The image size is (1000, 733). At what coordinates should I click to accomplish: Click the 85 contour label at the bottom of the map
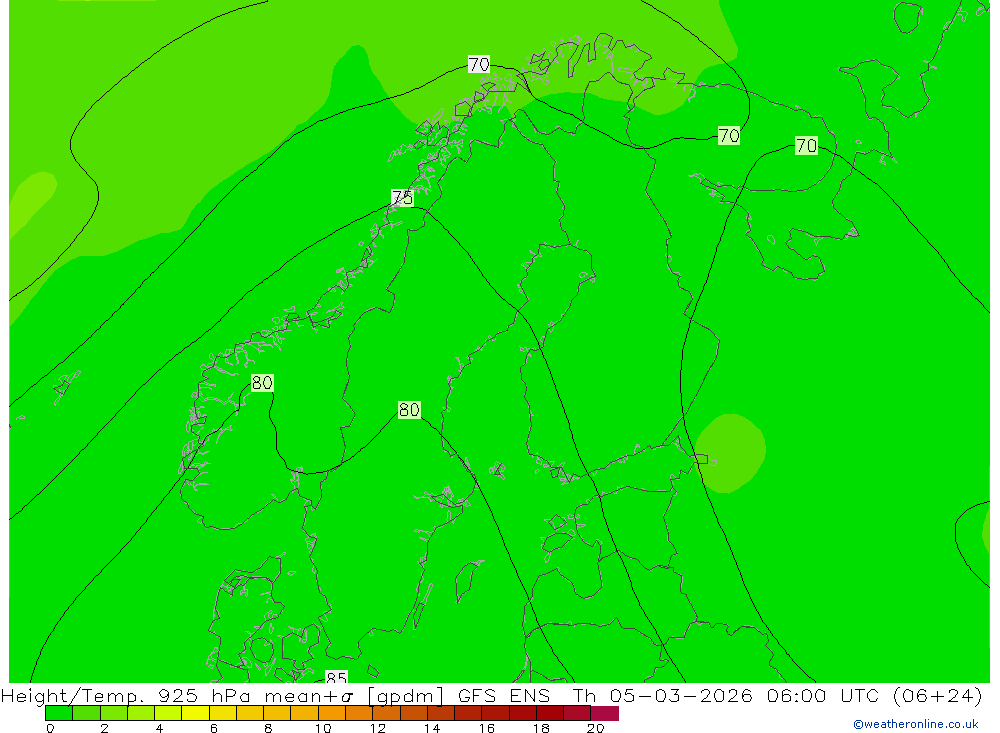click(x=336, y=677)
